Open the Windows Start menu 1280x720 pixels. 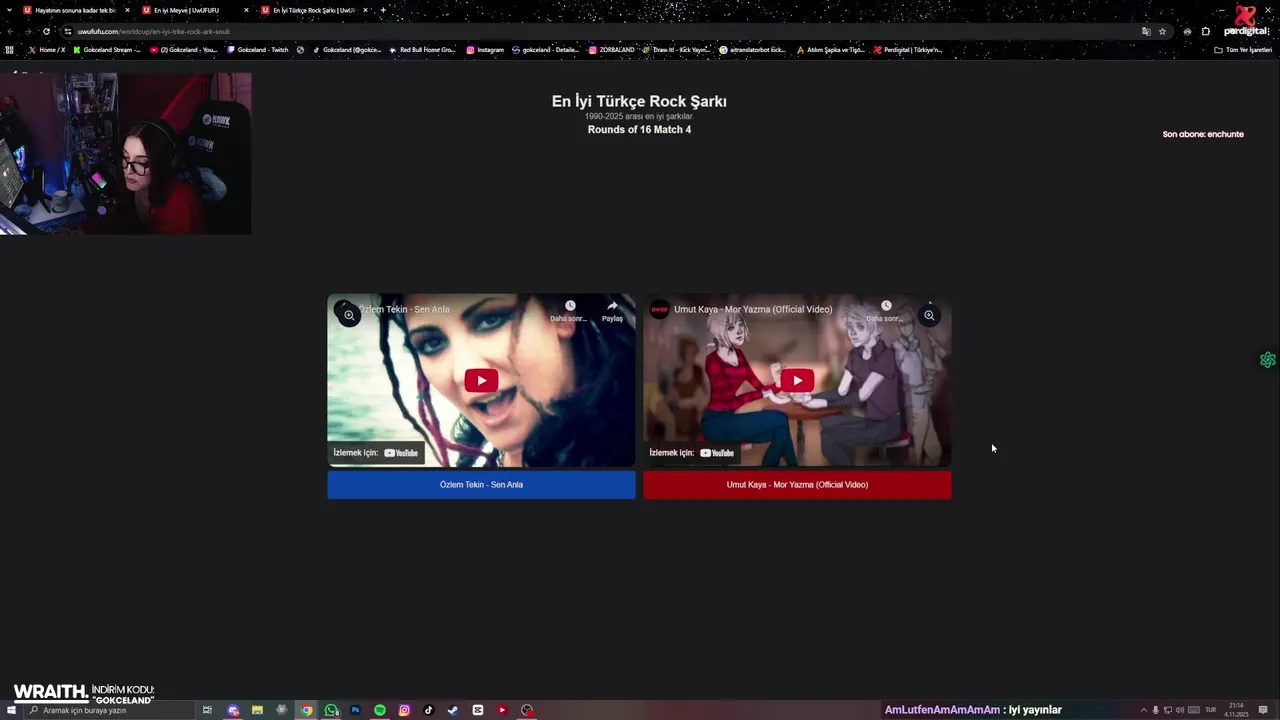(x=11, y=710)
